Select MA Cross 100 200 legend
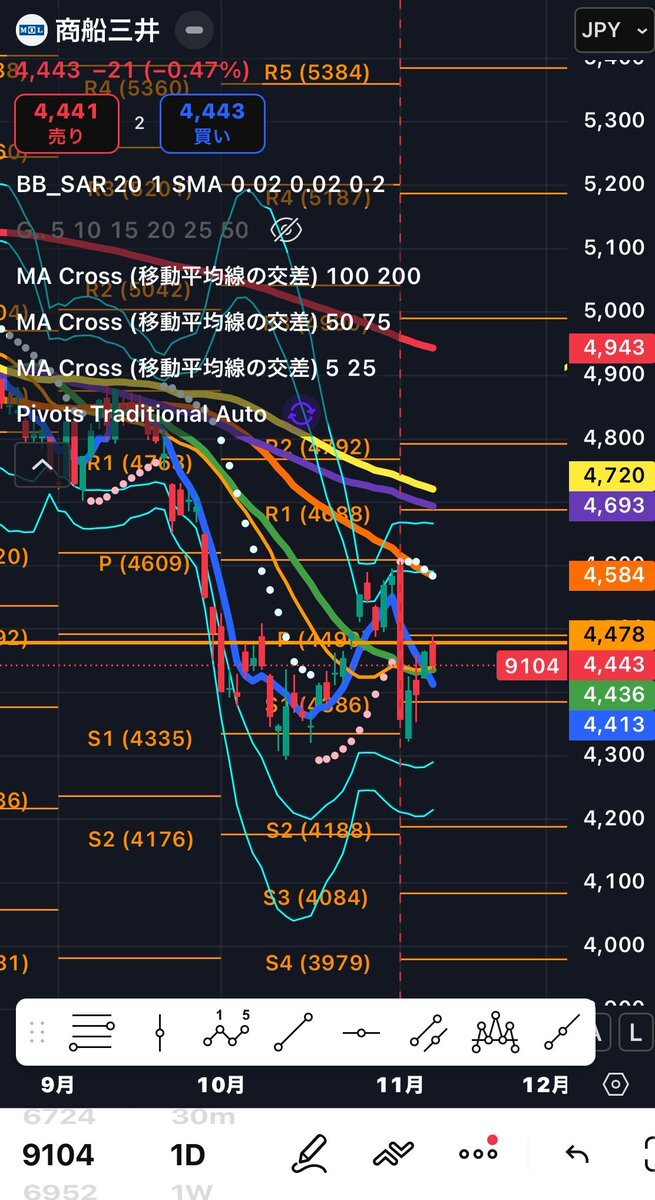 218,276
